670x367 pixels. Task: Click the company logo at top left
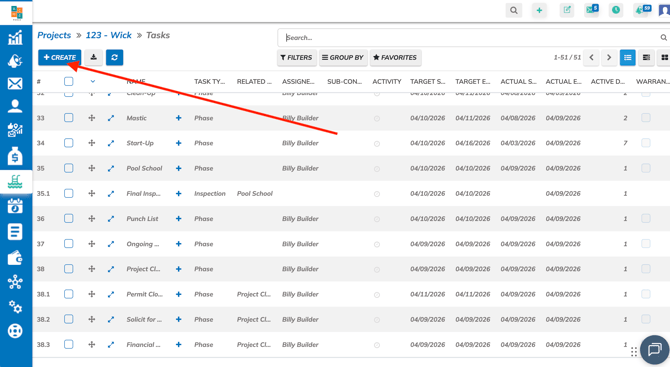16,12
